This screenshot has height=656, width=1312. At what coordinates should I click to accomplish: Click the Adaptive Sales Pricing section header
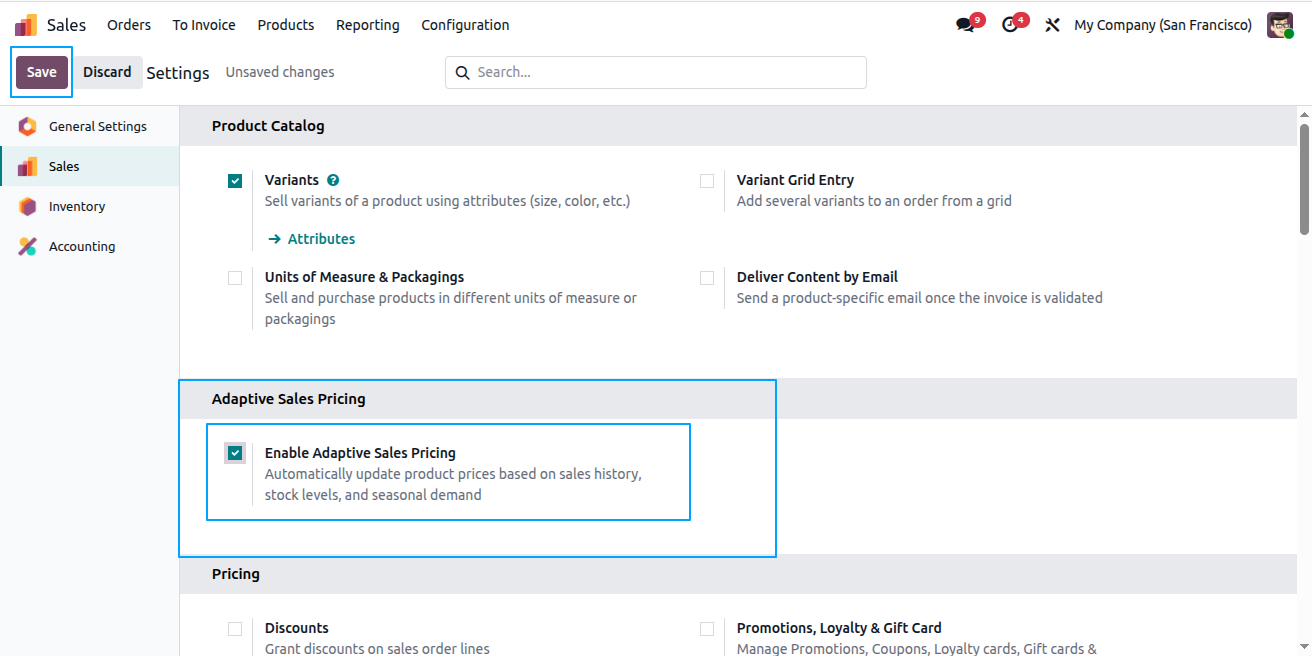coord(289,399)
